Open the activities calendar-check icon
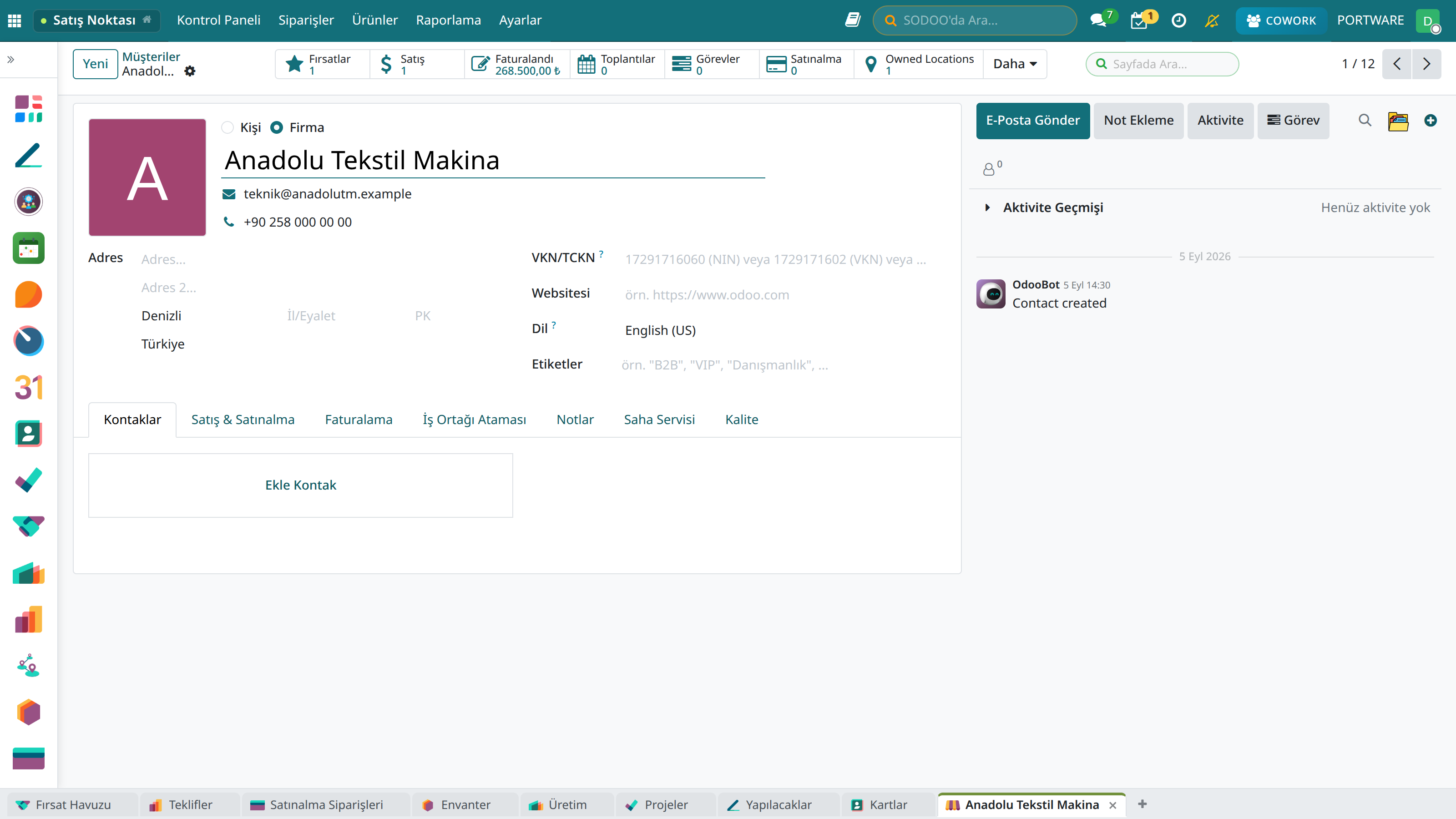The height and width of the screenshot is (819, 1456). click(x=1138, y=20)
